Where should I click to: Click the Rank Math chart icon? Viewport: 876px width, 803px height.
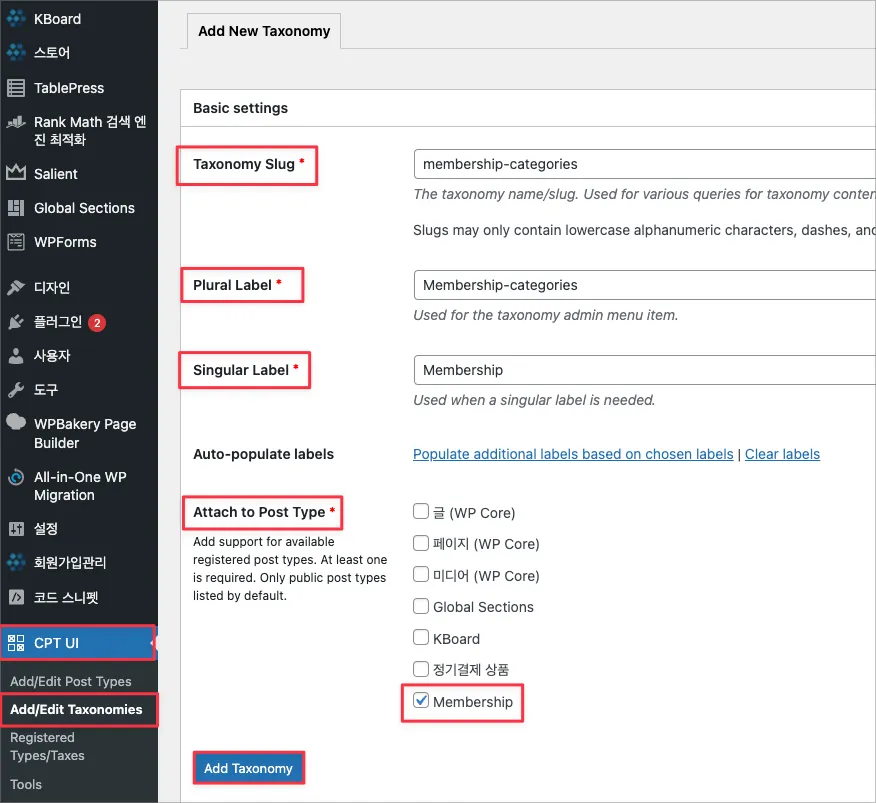coord(16,123)
